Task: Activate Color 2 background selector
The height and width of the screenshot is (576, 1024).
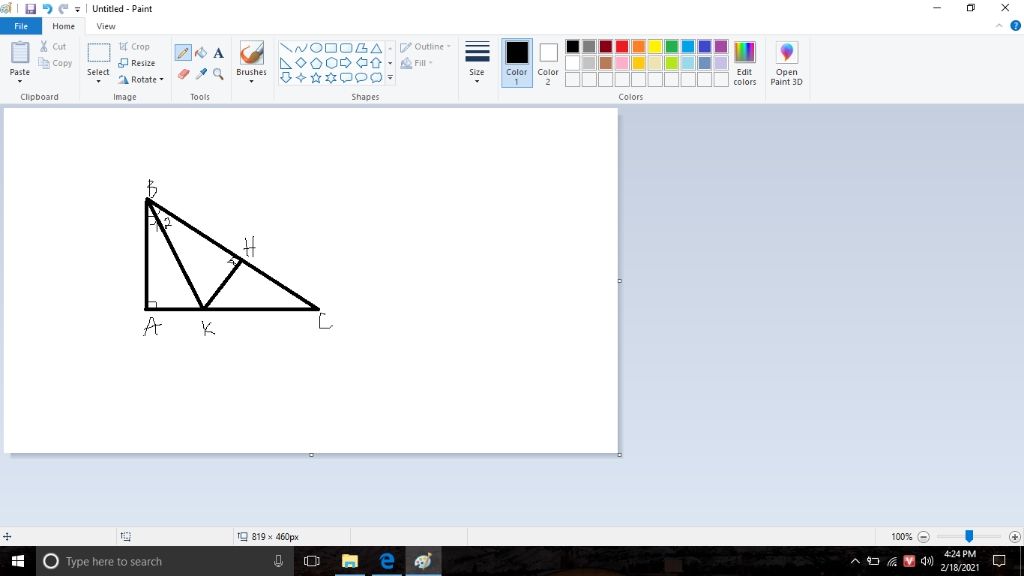Action: click(548, 63)
